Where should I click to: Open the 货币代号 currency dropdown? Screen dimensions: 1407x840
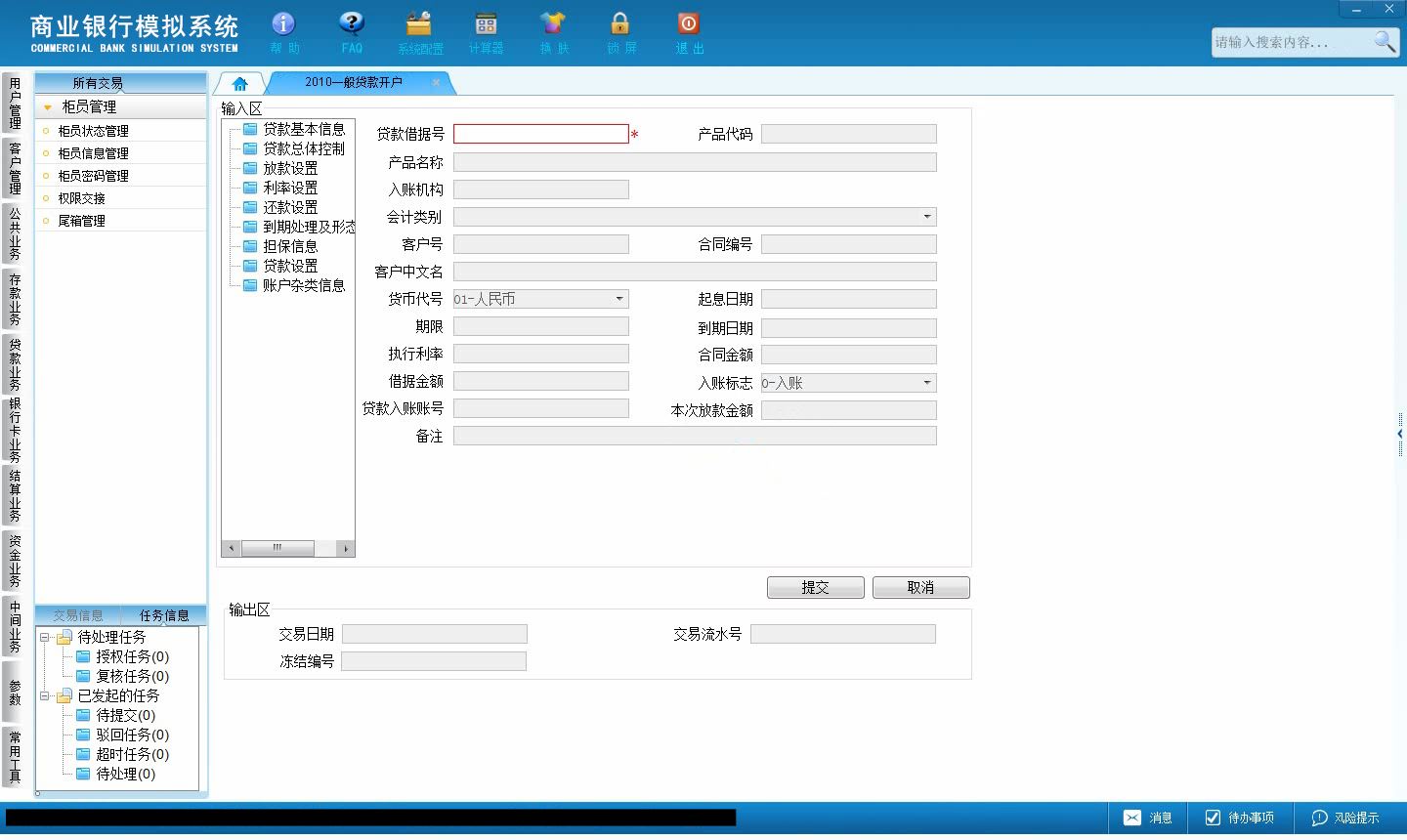(618, 299)
